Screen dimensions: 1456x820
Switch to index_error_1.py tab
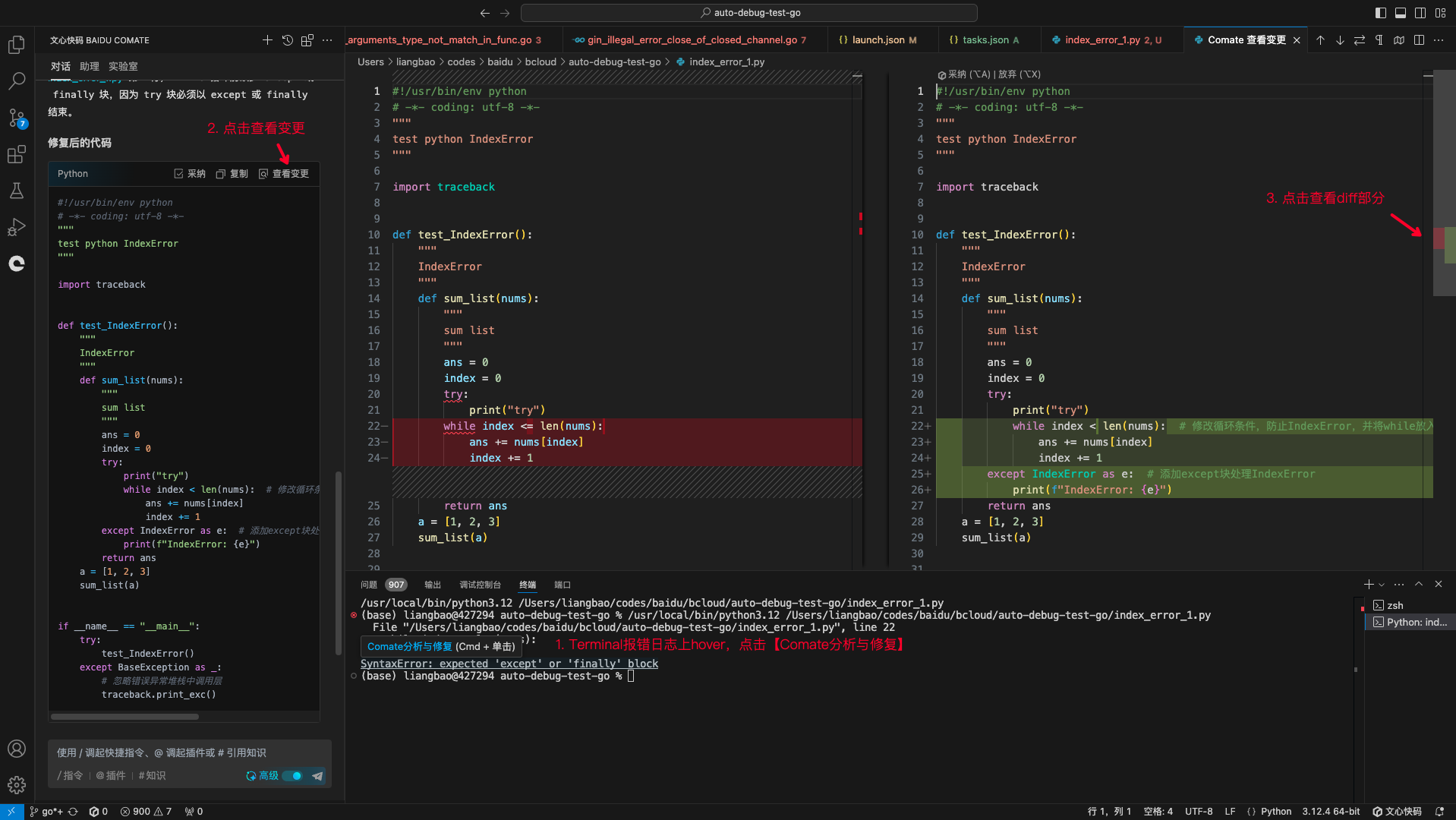[x=1108, y=40]
